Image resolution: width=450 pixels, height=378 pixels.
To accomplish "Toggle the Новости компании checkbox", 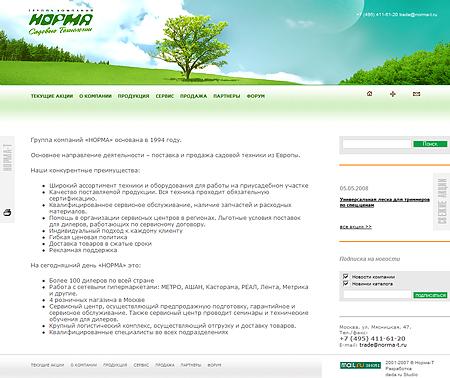I will (346, 276).
